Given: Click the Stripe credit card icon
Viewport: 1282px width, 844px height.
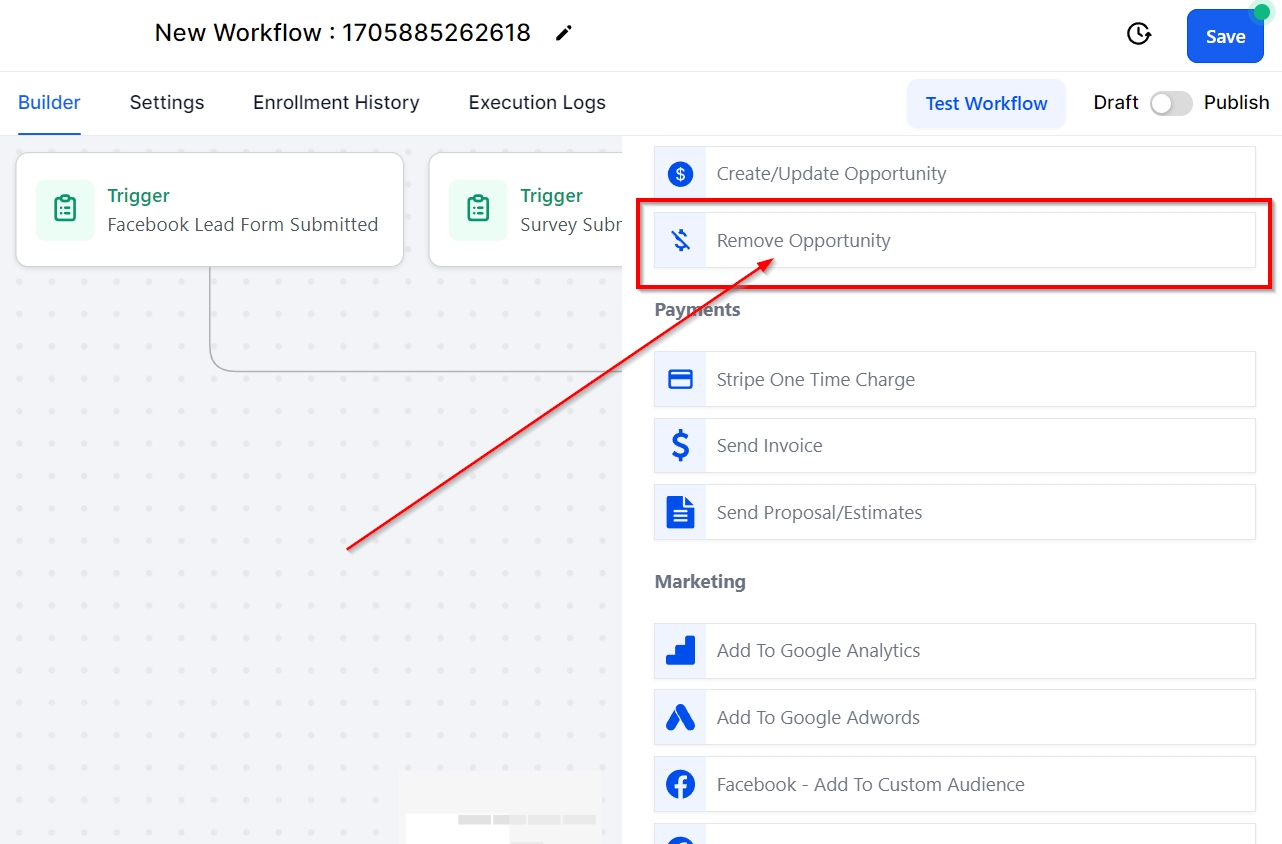Looking at the screenshot, I should 680,380.
